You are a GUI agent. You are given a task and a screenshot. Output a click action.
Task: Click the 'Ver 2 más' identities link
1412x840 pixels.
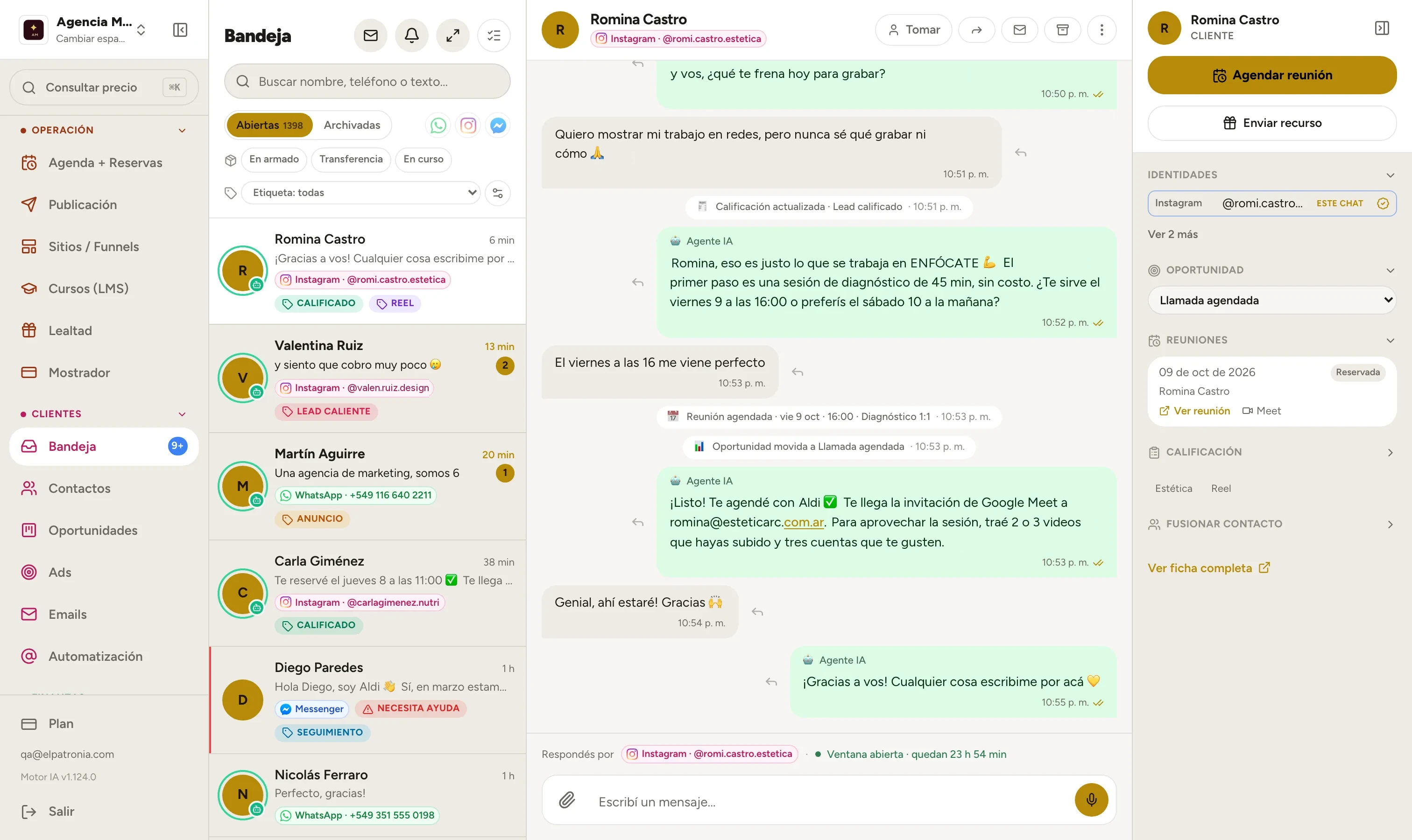(x=1172, y=234)
